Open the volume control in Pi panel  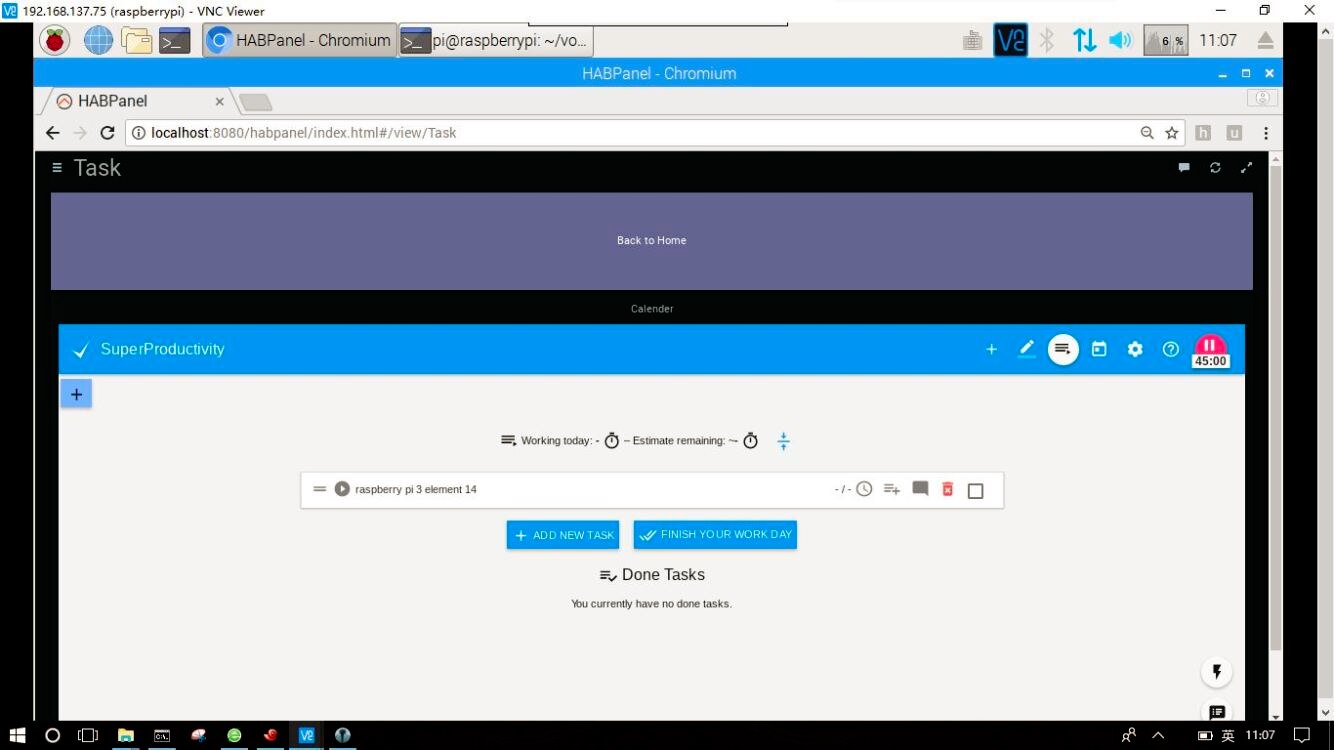click(x=1120, y=40)
